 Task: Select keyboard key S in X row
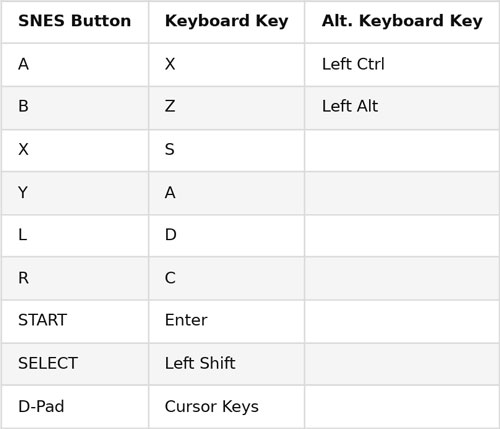(170, 149)
